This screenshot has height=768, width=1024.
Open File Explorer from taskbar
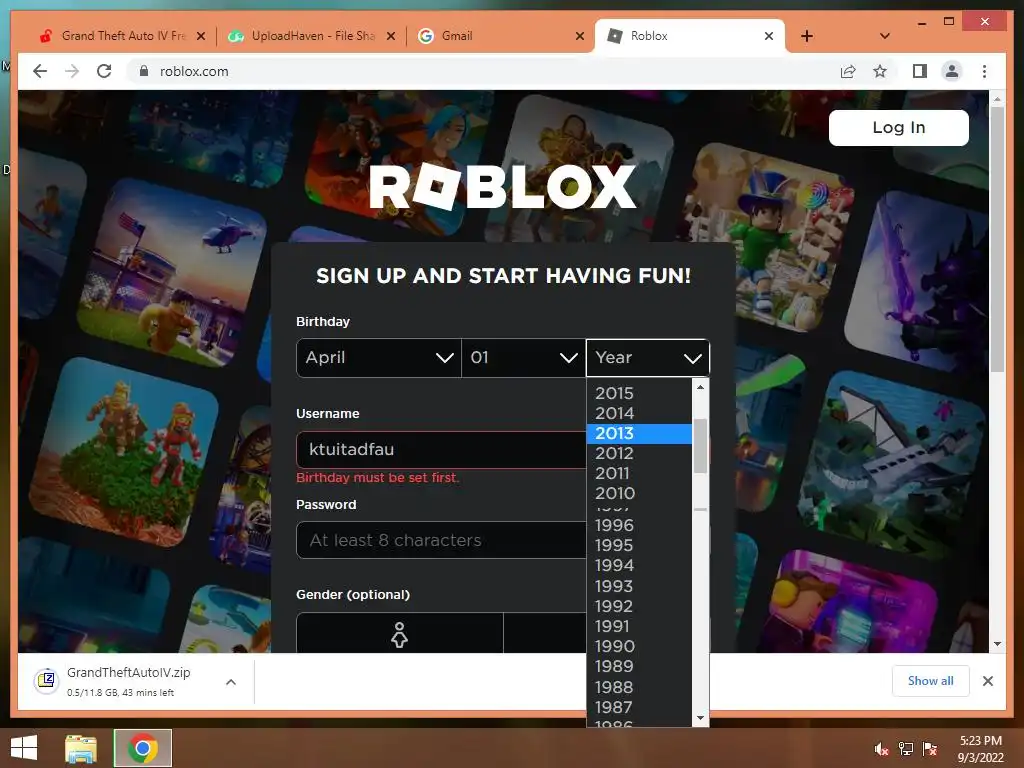click(x=81, y=748)
